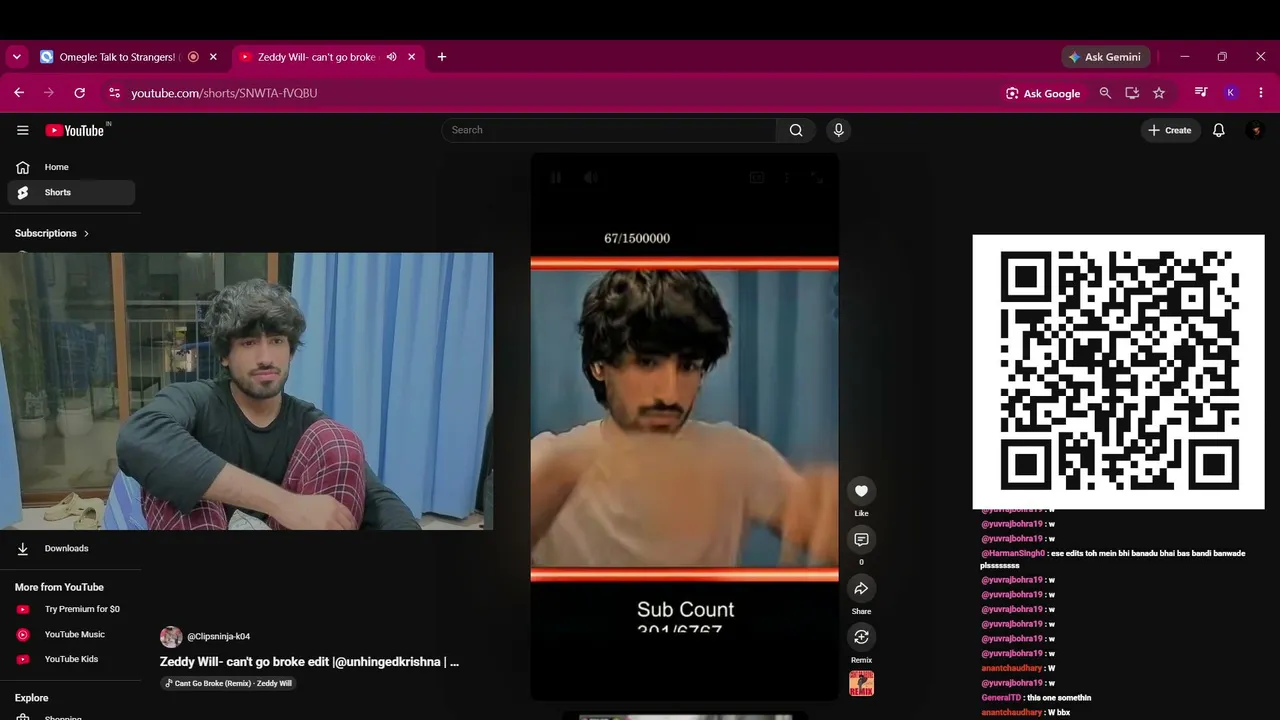The width and height of the screenshot is (1280, 720).
Task: Open the YouTube account avatar menu
Action: click(x=1255, y=130)
